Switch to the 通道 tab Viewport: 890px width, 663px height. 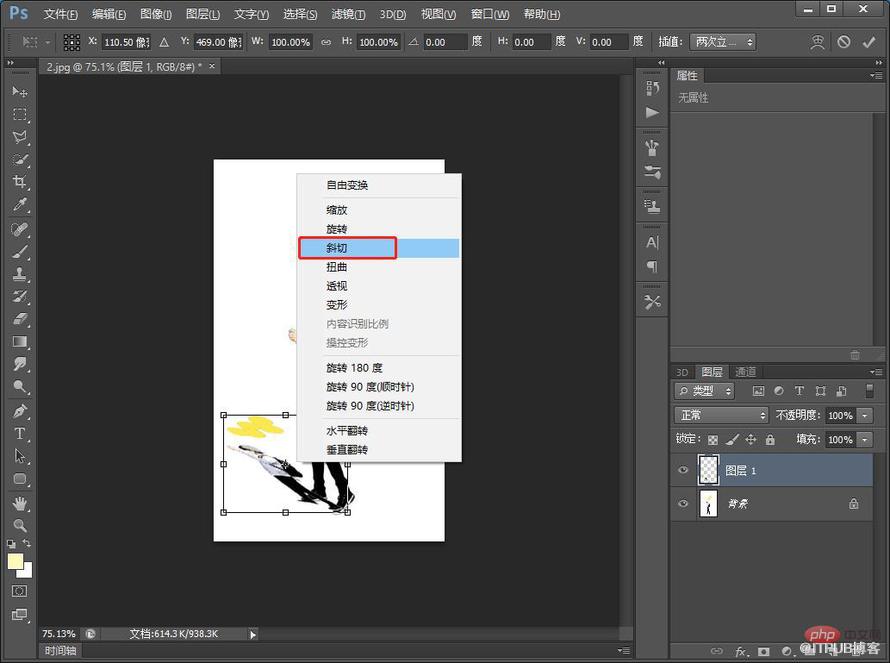pos(745,372)
